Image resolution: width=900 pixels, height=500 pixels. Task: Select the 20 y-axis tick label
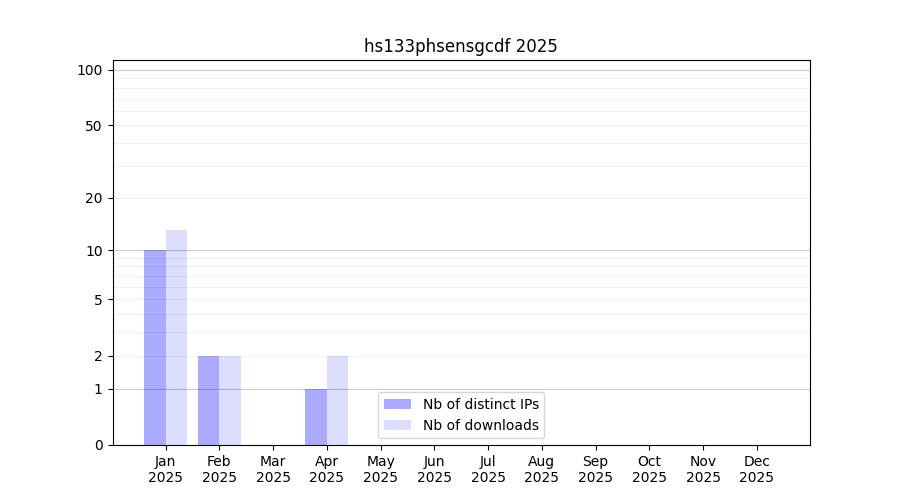coord(94,198)
